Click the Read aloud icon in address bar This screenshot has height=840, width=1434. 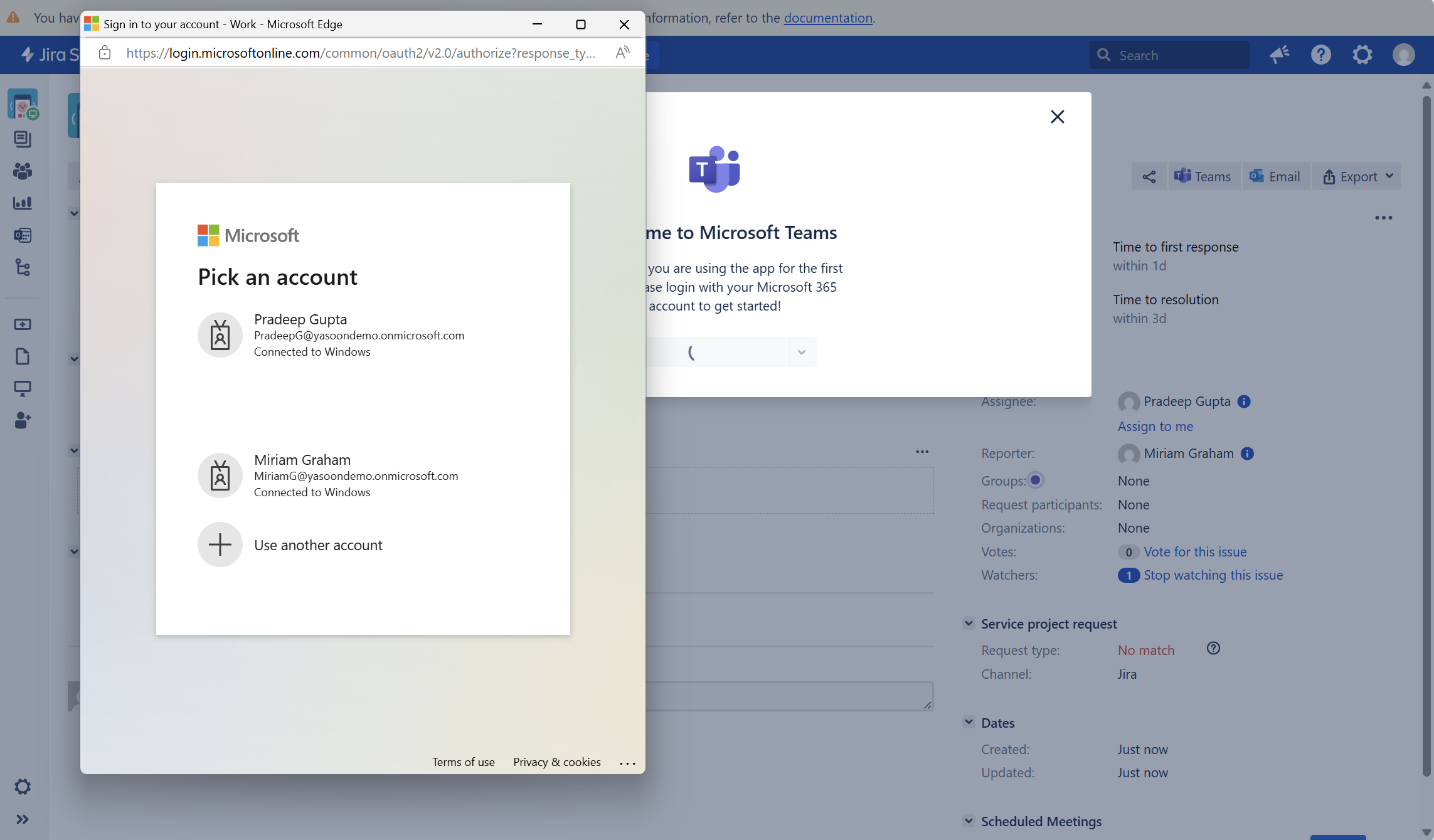[622, 53]
